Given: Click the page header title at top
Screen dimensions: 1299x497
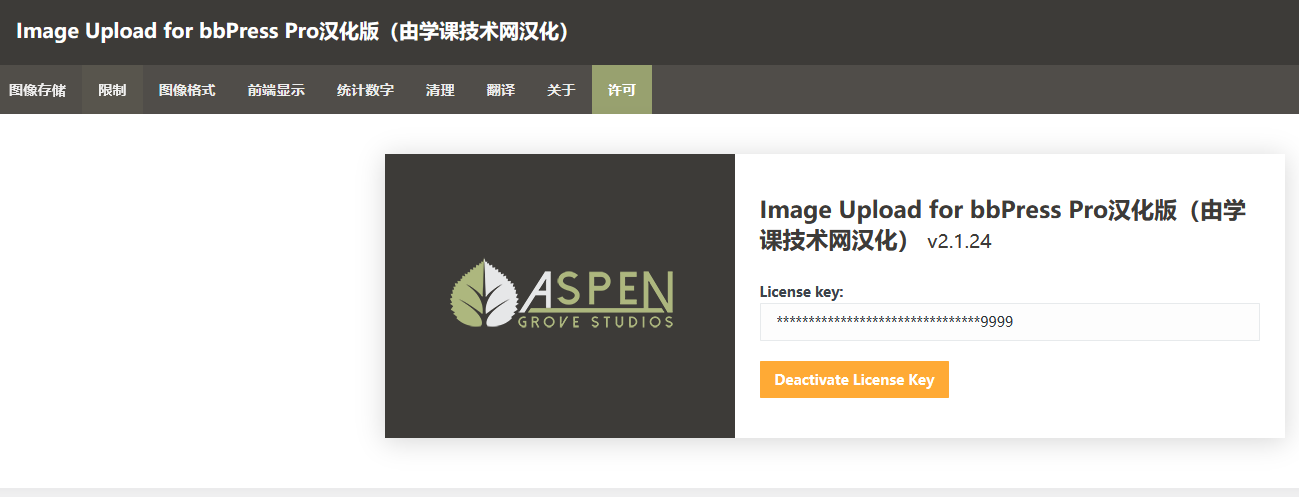Looking at the screenshot, I should coord(292,31).
